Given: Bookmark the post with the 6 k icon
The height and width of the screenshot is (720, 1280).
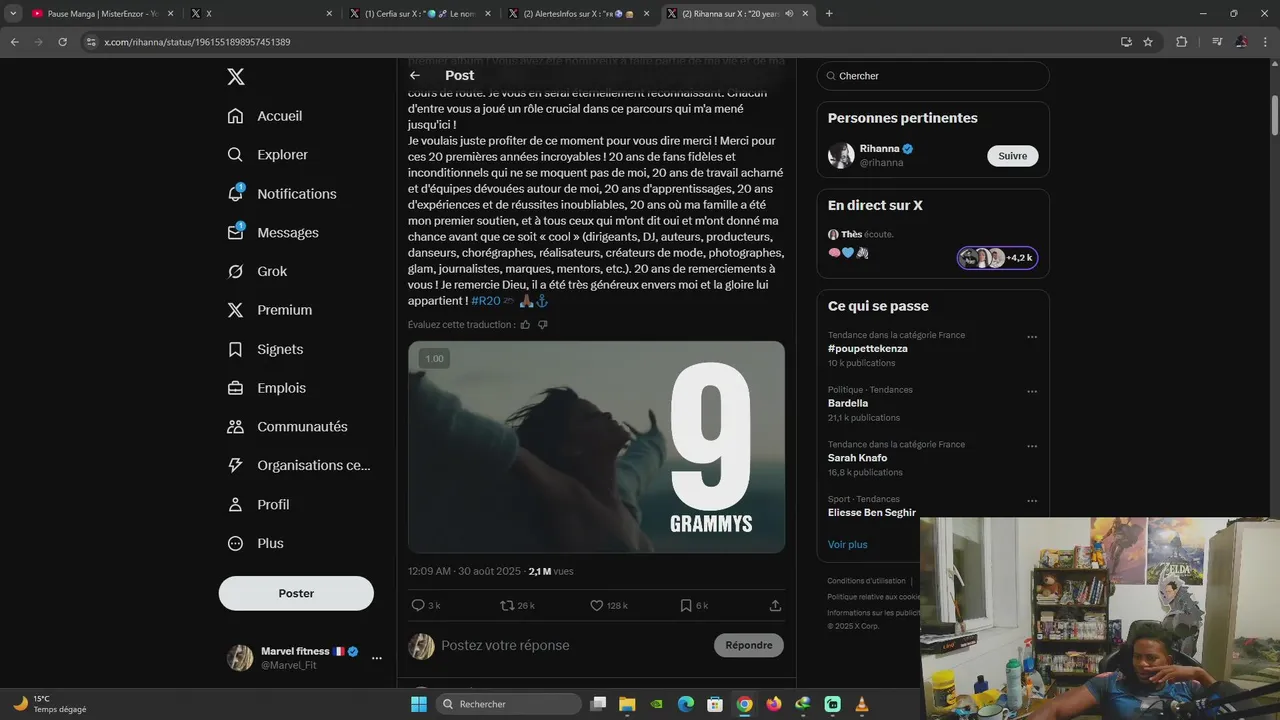Looking at the screenshot, I should pyautogui.click(x=694, y=605).
